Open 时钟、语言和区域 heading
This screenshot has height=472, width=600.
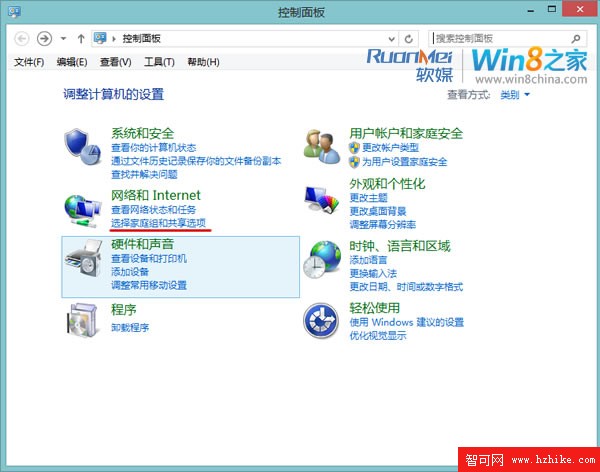(400, 246)
